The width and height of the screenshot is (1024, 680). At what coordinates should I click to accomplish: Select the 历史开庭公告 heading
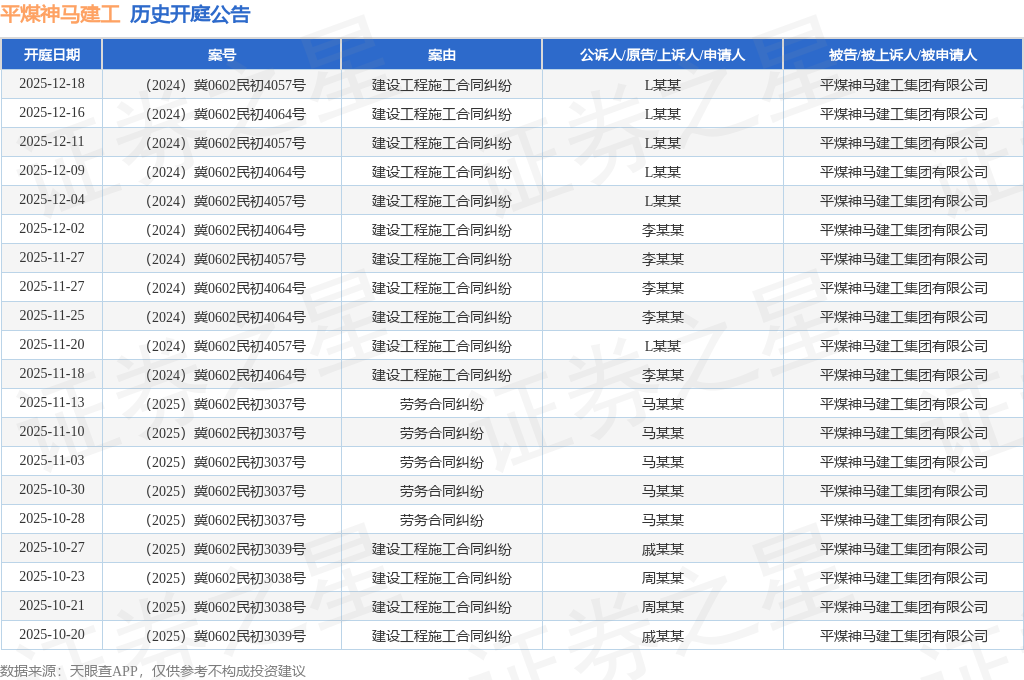tap(190, 14)
